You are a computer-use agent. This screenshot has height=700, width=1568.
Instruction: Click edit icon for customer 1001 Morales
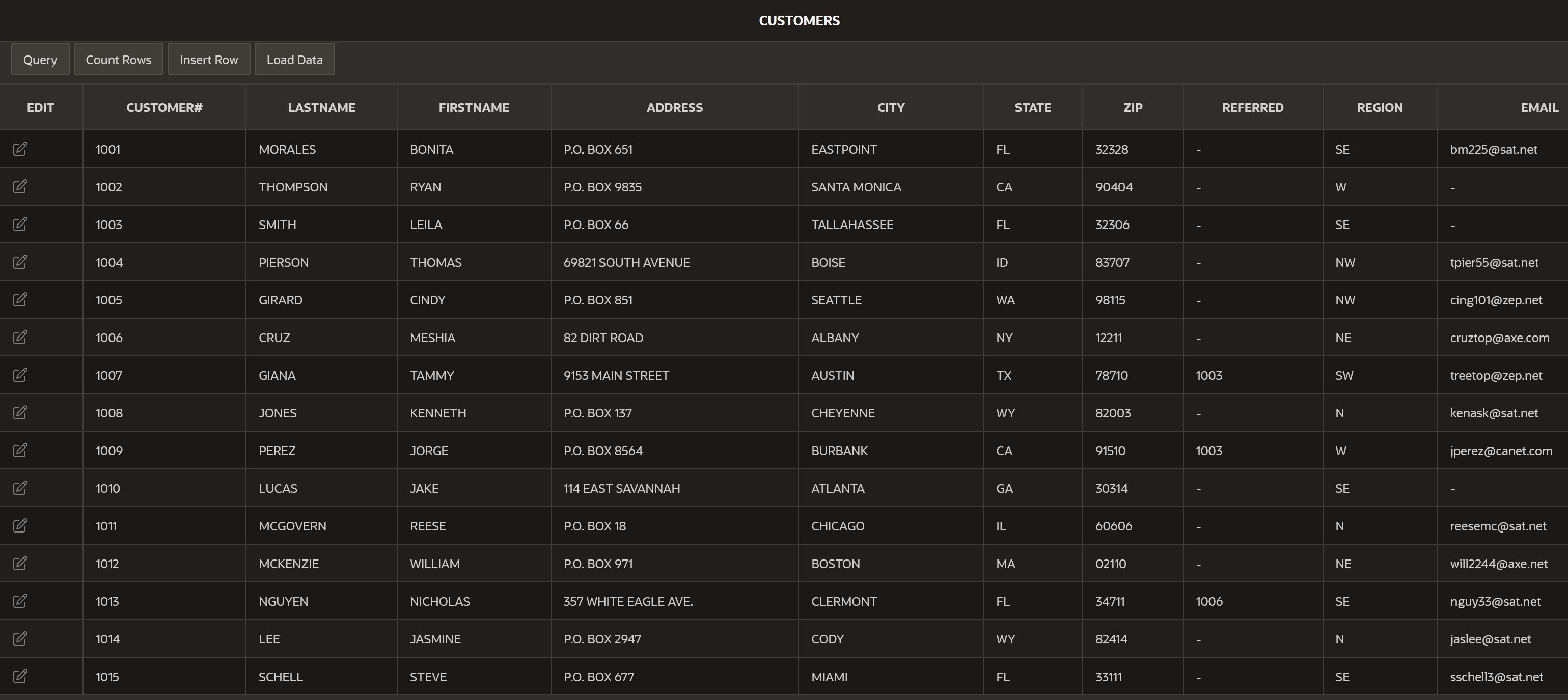tap(20, 149)
